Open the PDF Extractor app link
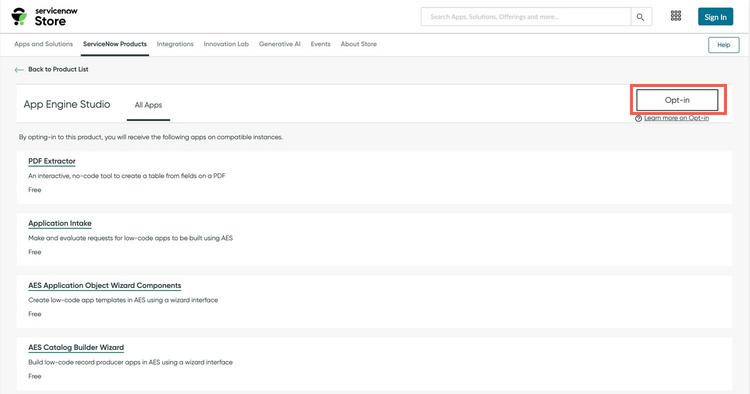750x394 pixels. (x=52, y=161)
